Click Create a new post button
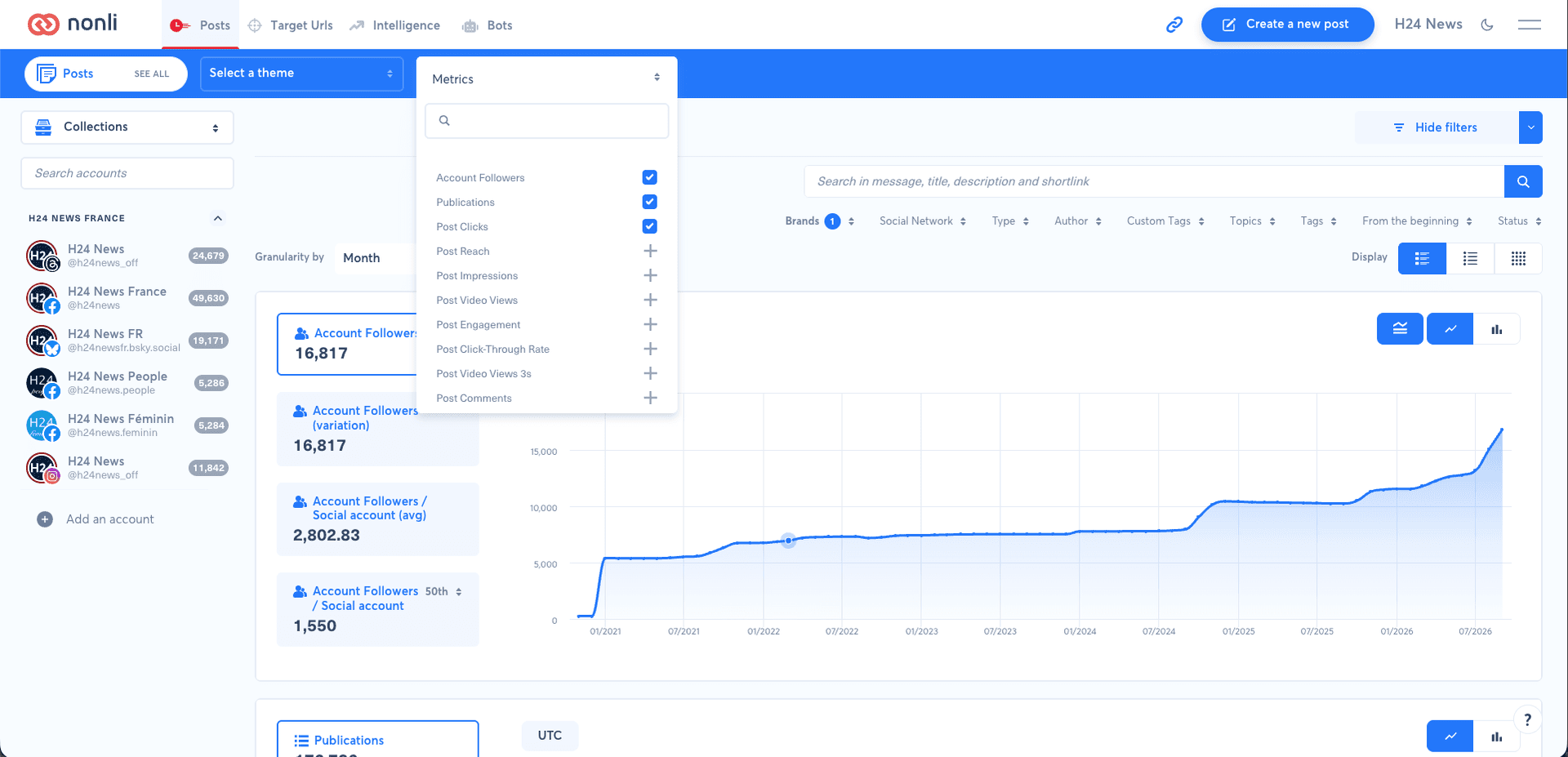Screen dimensions: 1568x757 [x=1287, y=24]
